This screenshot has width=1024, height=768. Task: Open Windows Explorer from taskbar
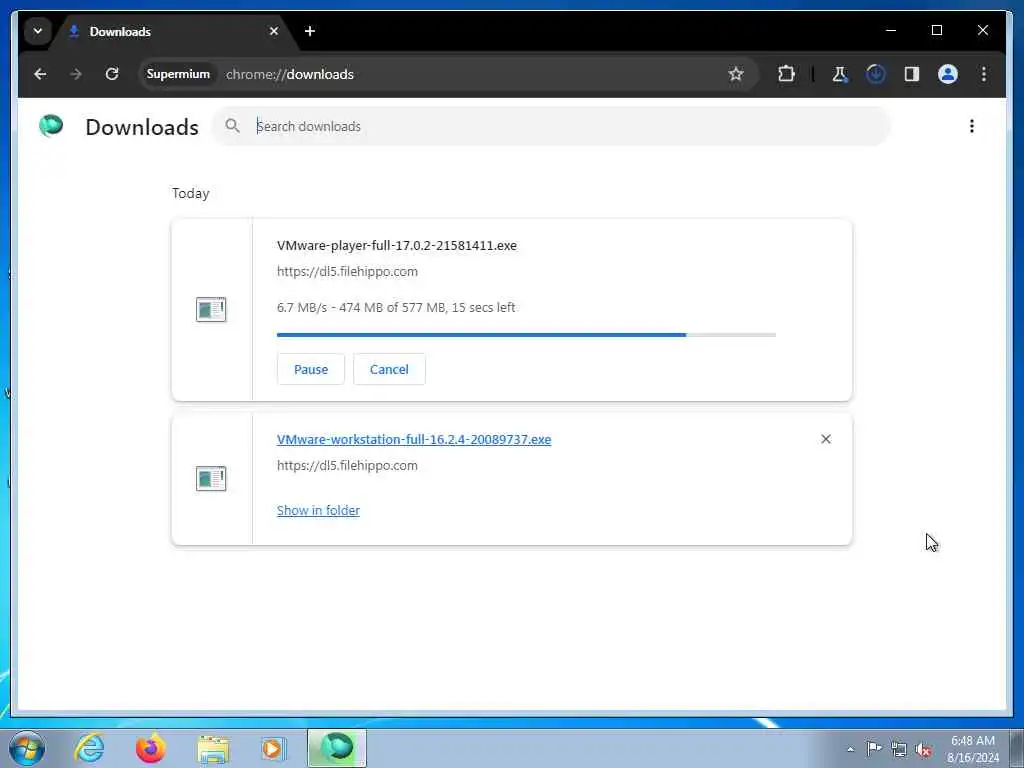pyautogui.click(x=213, y=748)
